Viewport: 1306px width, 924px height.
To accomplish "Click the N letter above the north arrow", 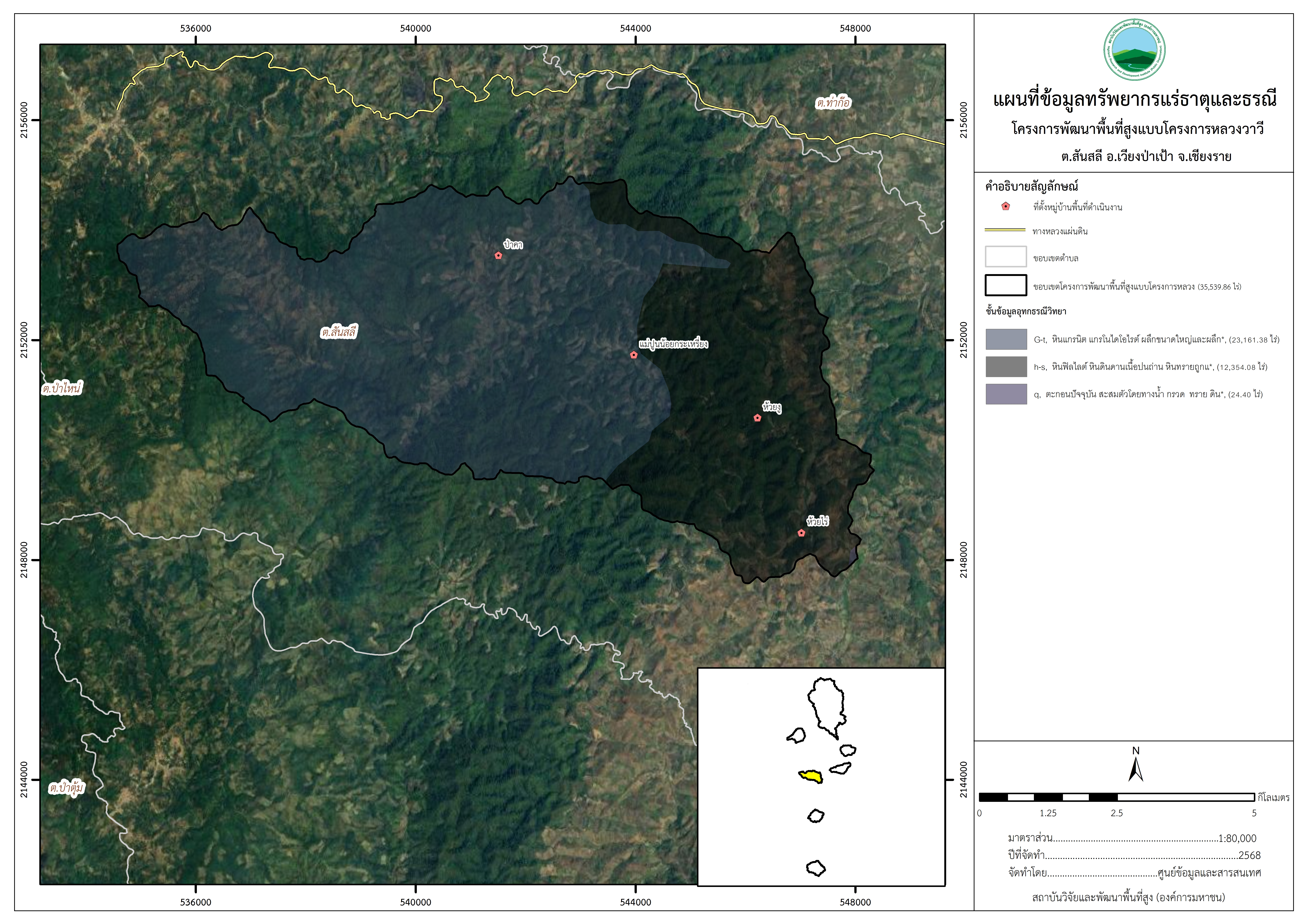I will pyautogui.click(x=1136, y=751).
